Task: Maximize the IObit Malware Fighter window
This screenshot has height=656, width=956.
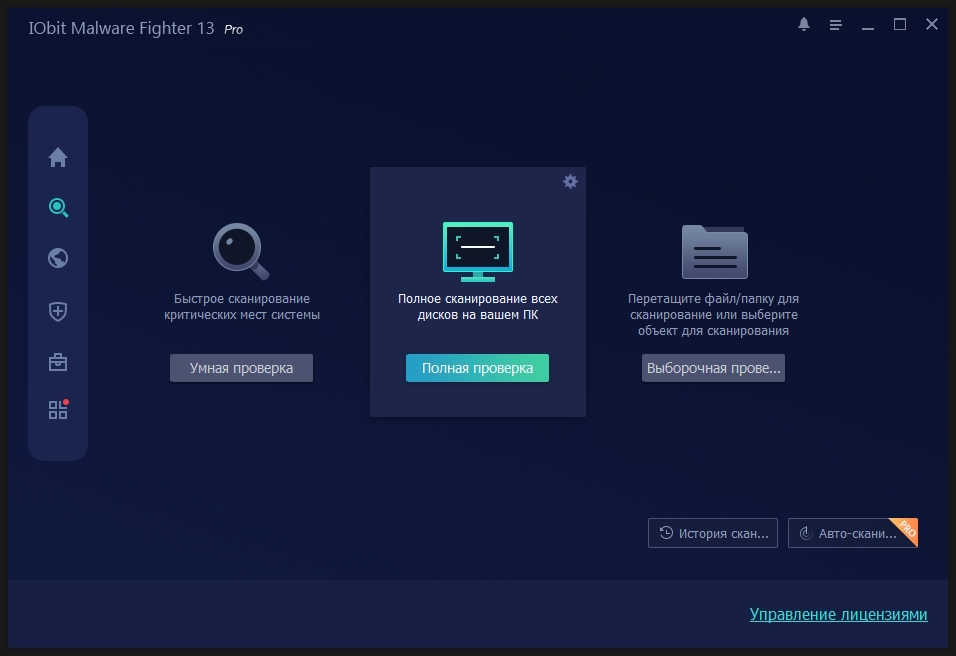Action: 900,25
